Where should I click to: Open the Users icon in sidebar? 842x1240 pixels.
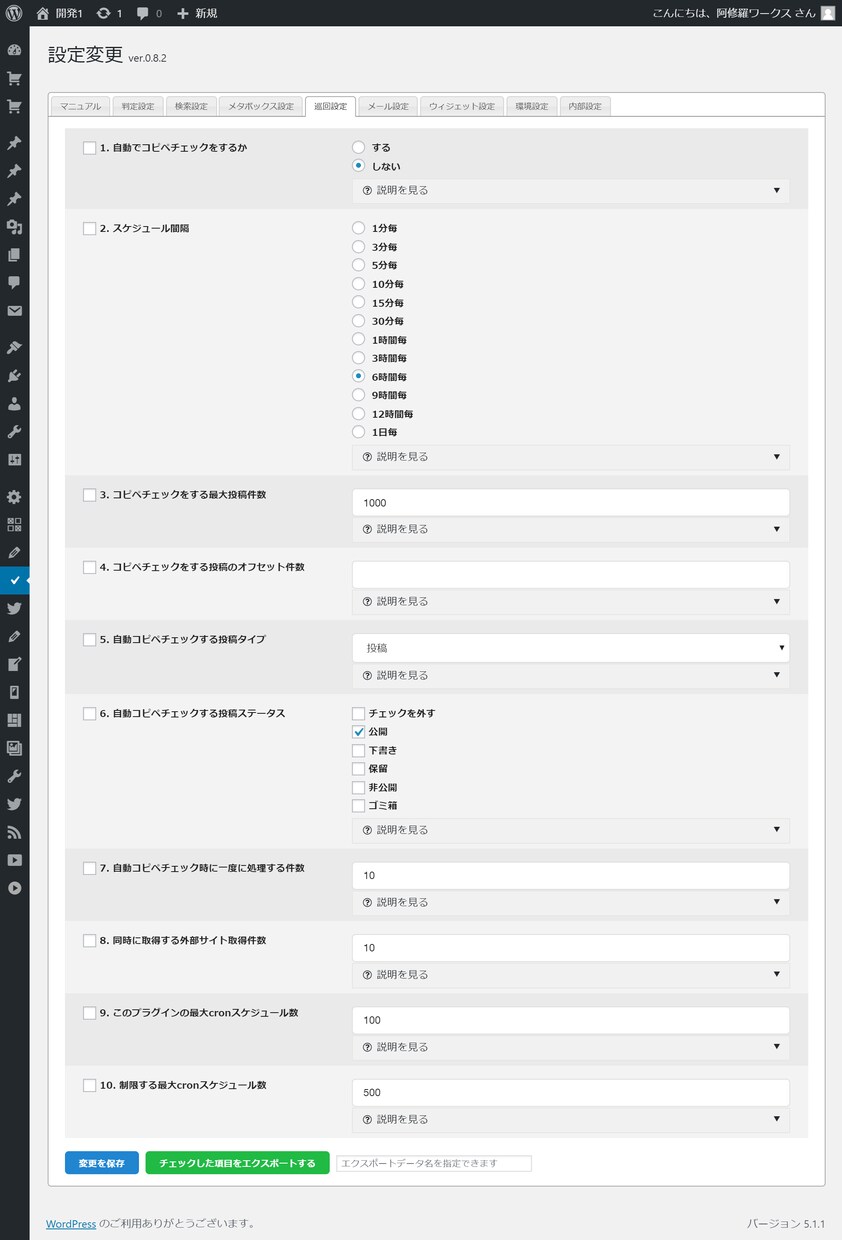pos(14,404)
